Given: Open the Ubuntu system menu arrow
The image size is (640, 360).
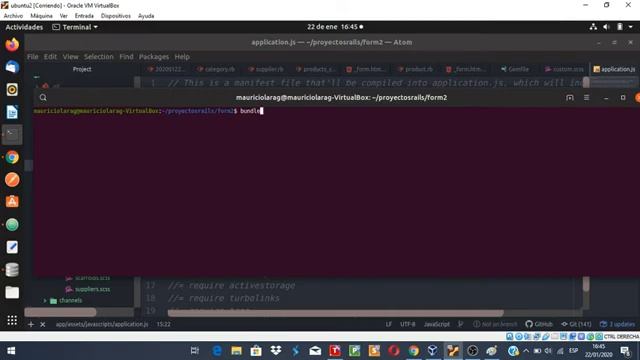Looking at the screenshot, I should 631,27.
